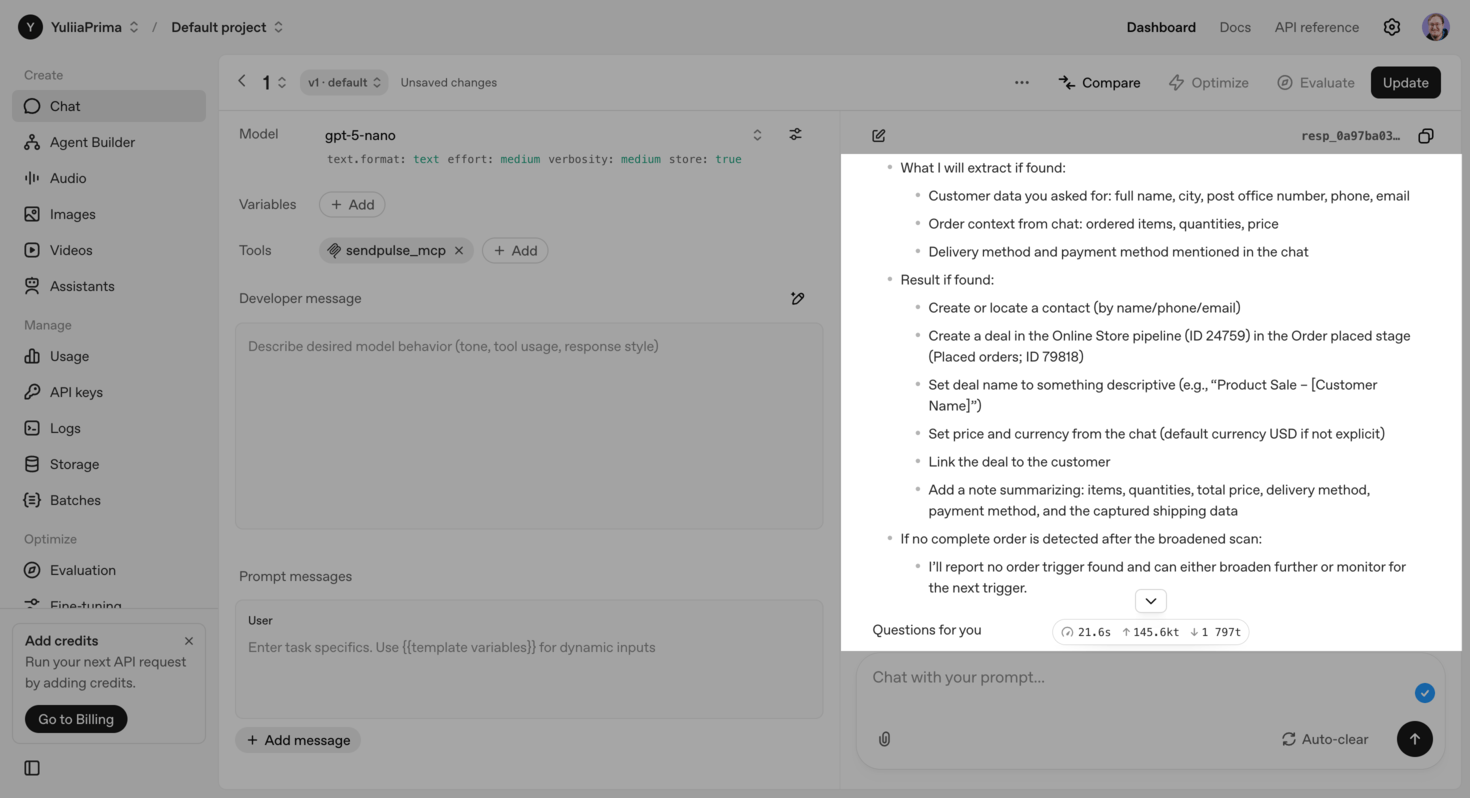Open the v1 default version selector

pyautogui.click(x=344, y=82)
